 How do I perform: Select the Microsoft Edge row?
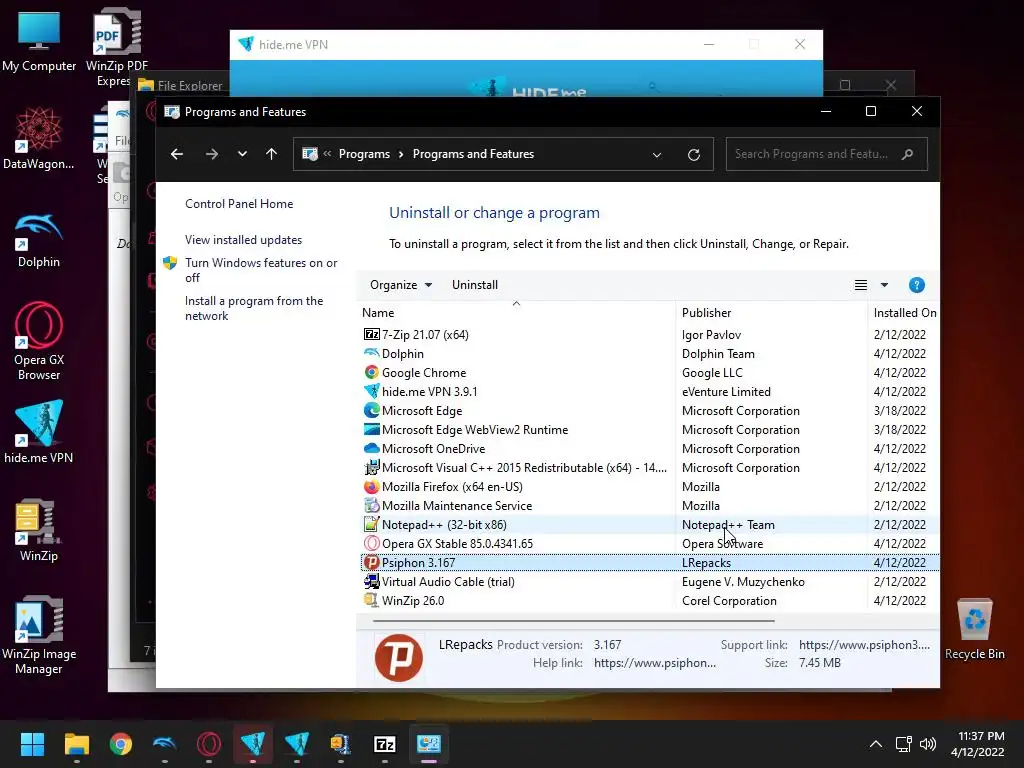point(650,411)
